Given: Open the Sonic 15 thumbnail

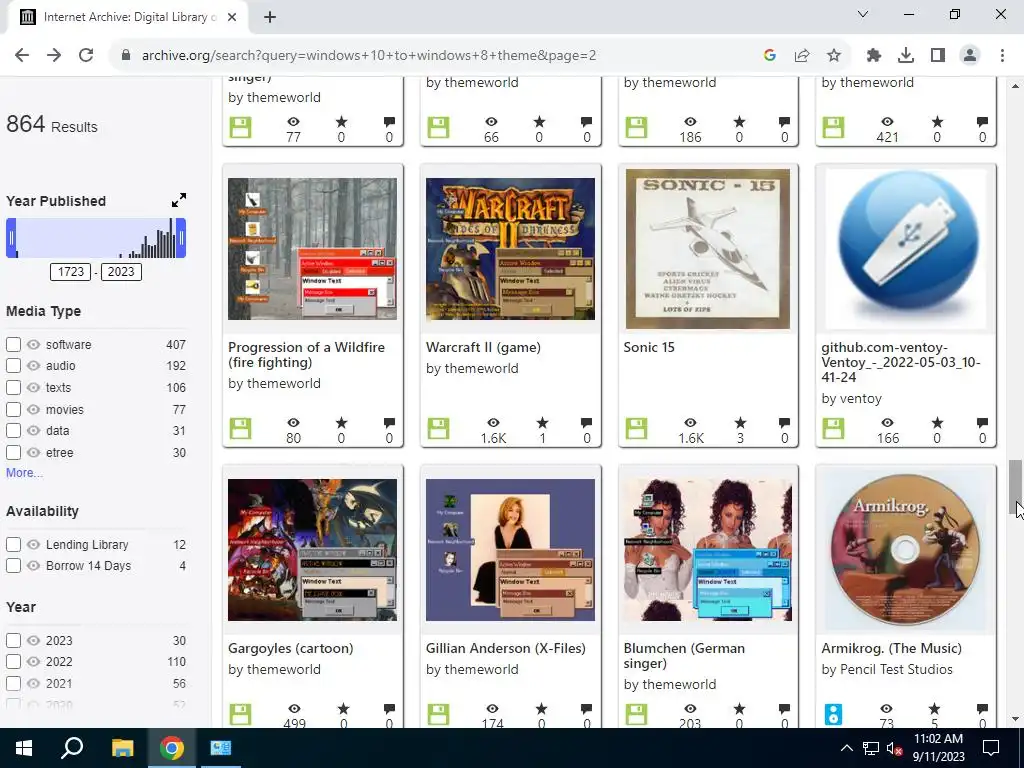Looking at the screenshot, I should [708, 249].
